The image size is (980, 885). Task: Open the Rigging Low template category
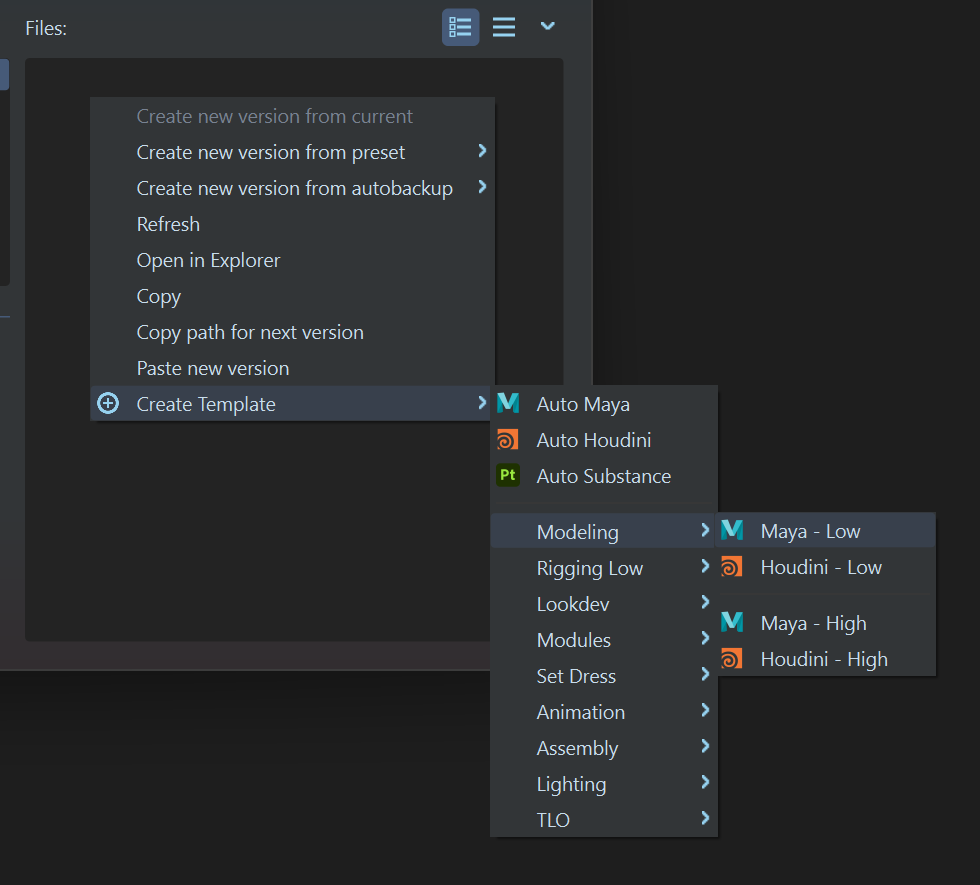604,568
